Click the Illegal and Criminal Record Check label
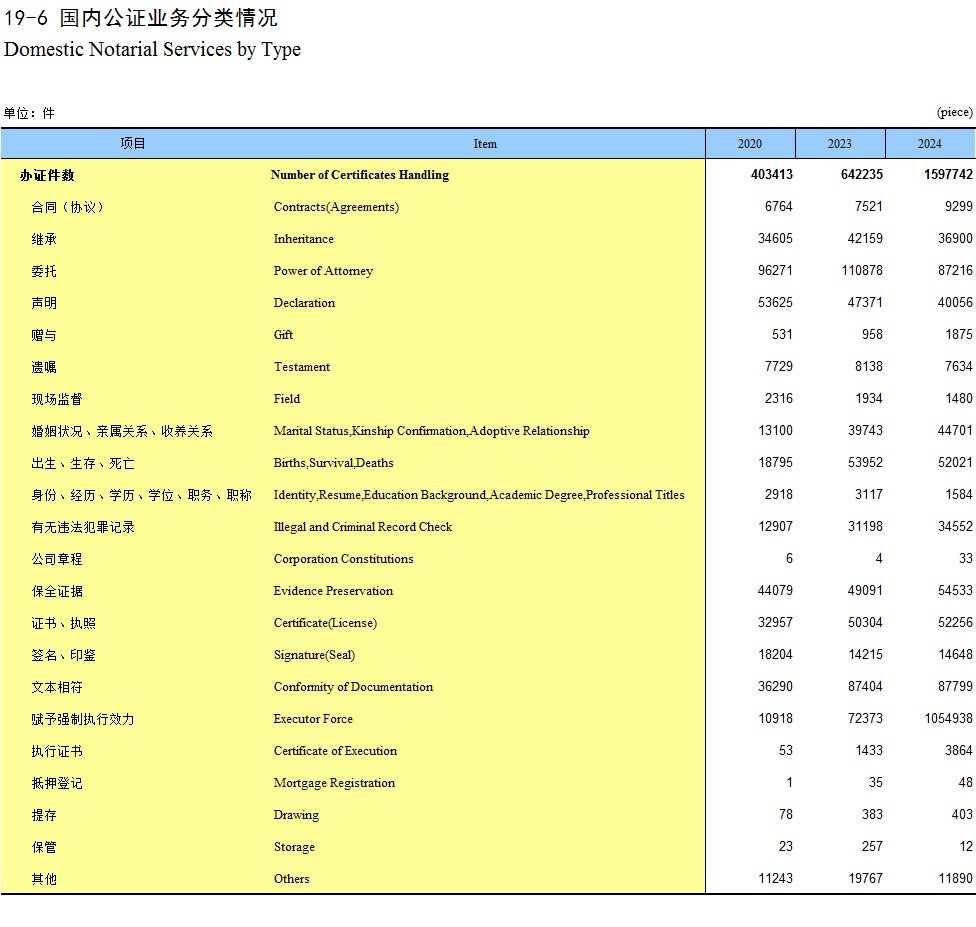Screen dimensions: 976x927 coord(363,527)
